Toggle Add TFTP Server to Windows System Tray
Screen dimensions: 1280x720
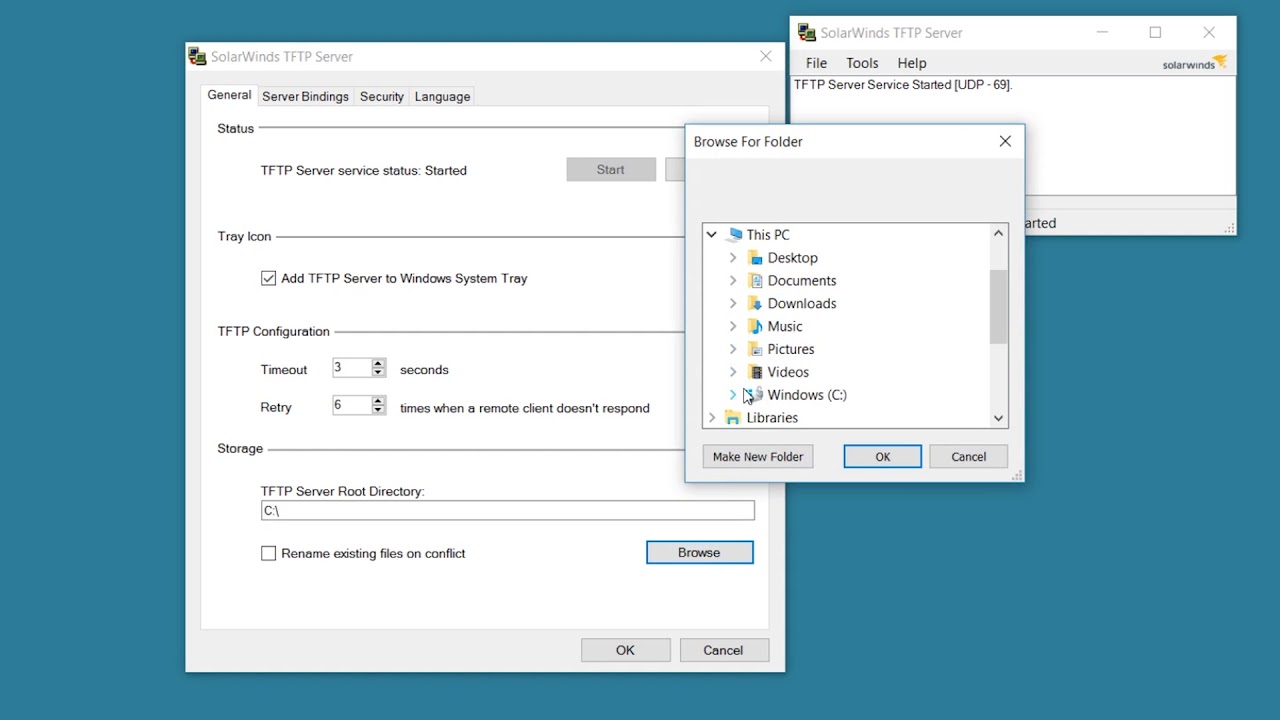(268, 279)
